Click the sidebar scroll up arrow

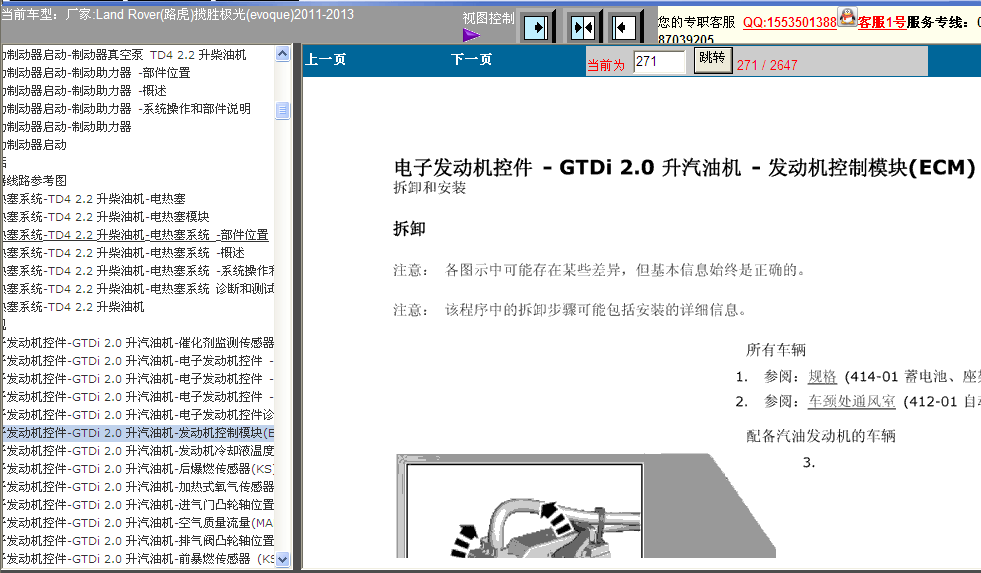click(x=283, y=54)
